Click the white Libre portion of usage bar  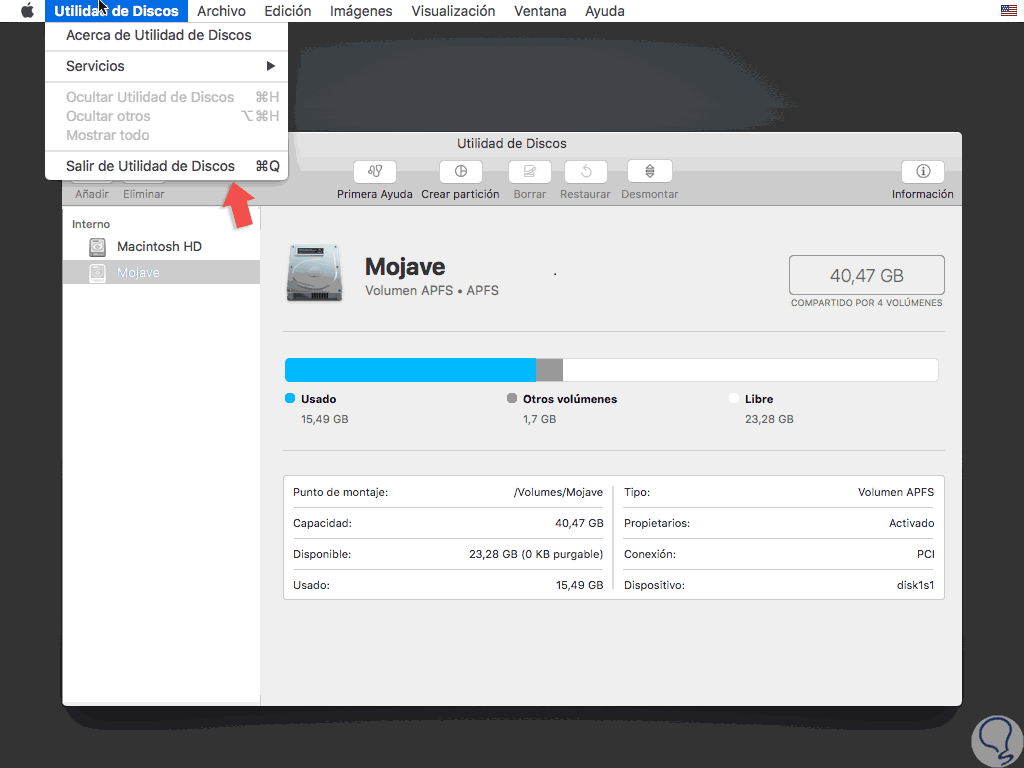pos(750,370)
